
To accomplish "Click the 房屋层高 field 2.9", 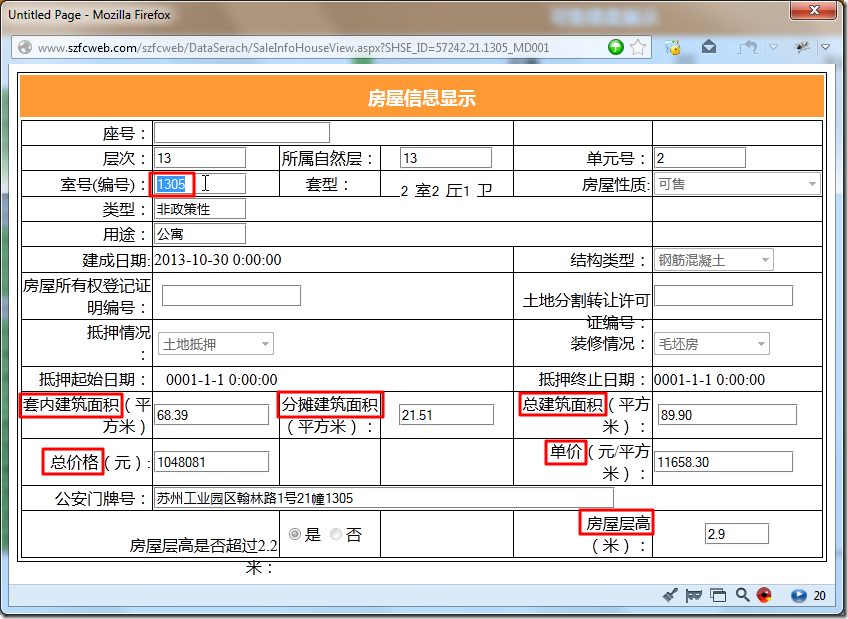I will pos(737,534).
